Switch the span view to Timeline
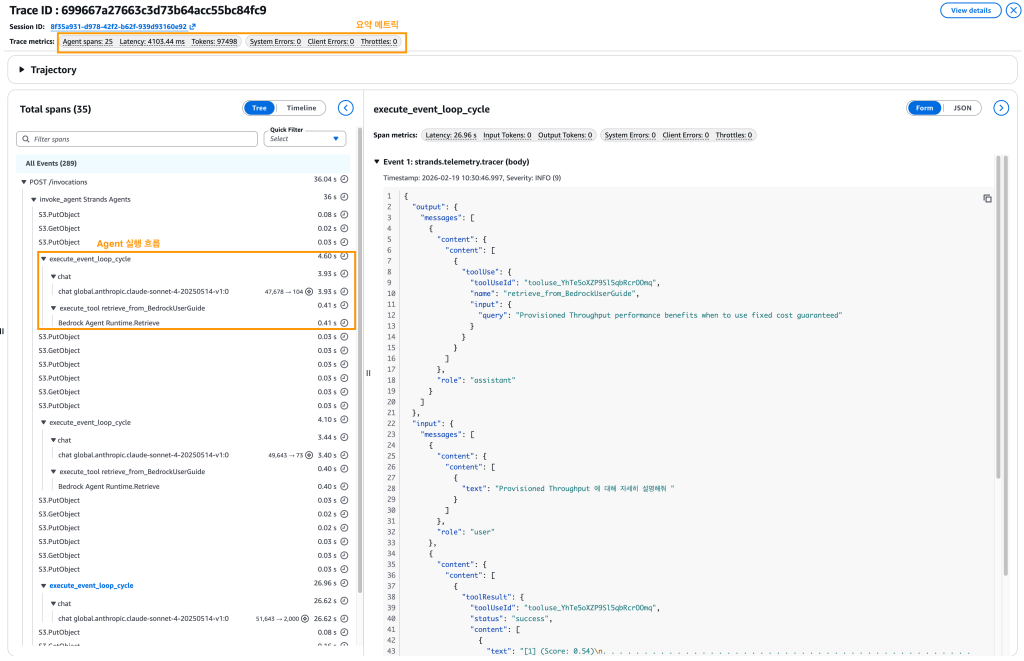The width and height of the screenshot is (1024, 661). point(302,108)
